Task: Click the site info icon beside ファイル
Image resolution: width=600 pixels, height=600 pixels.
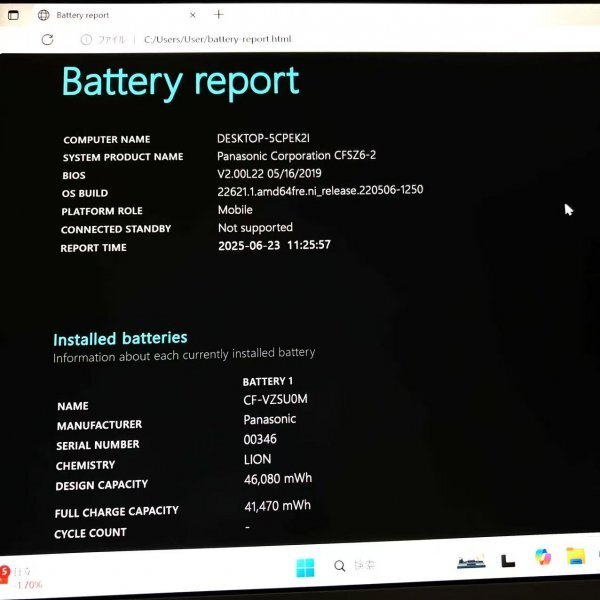Action: click(x=86, y=39)
